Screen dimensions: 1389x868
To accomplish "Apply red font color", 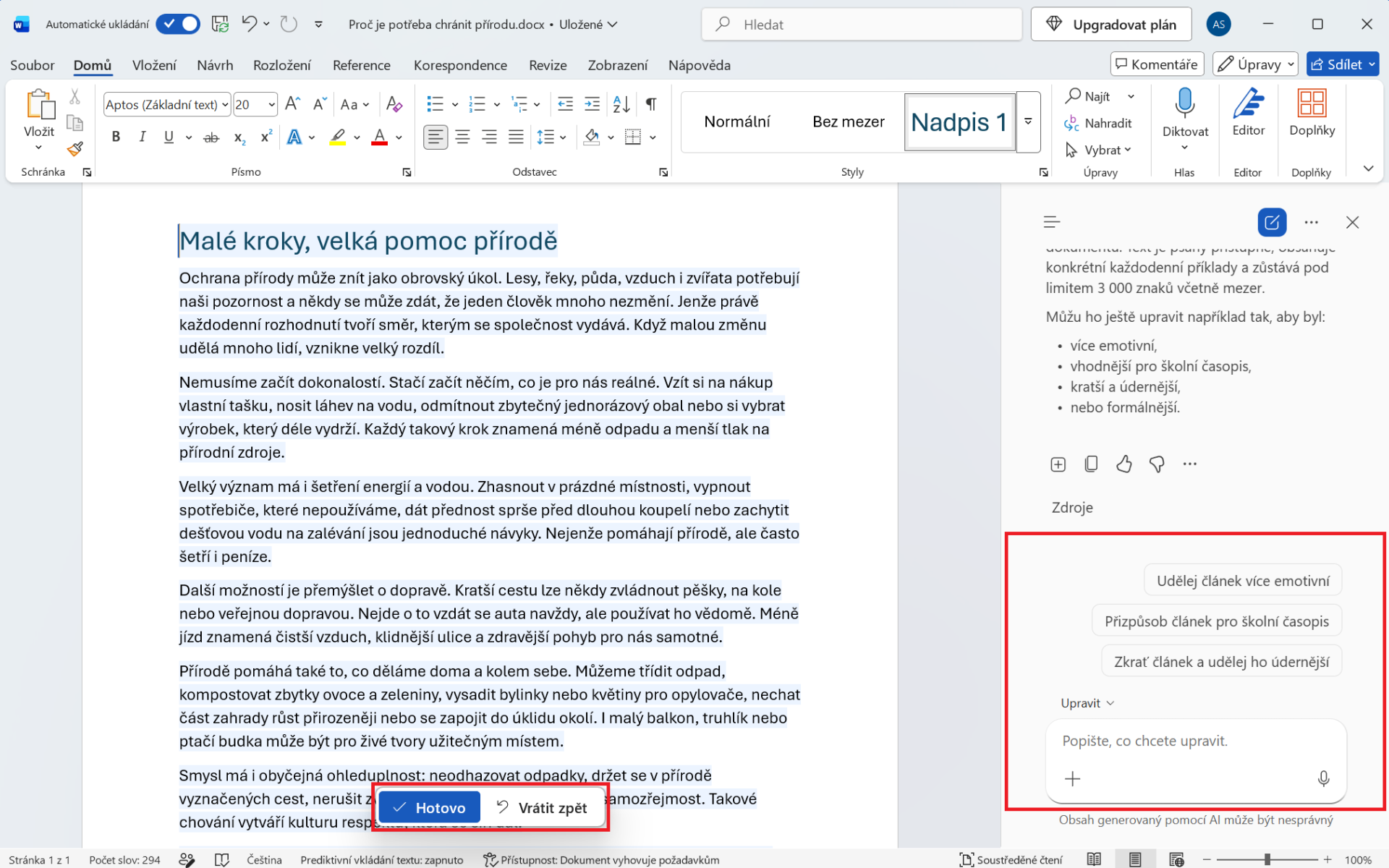I will click(x=379, y=137).
